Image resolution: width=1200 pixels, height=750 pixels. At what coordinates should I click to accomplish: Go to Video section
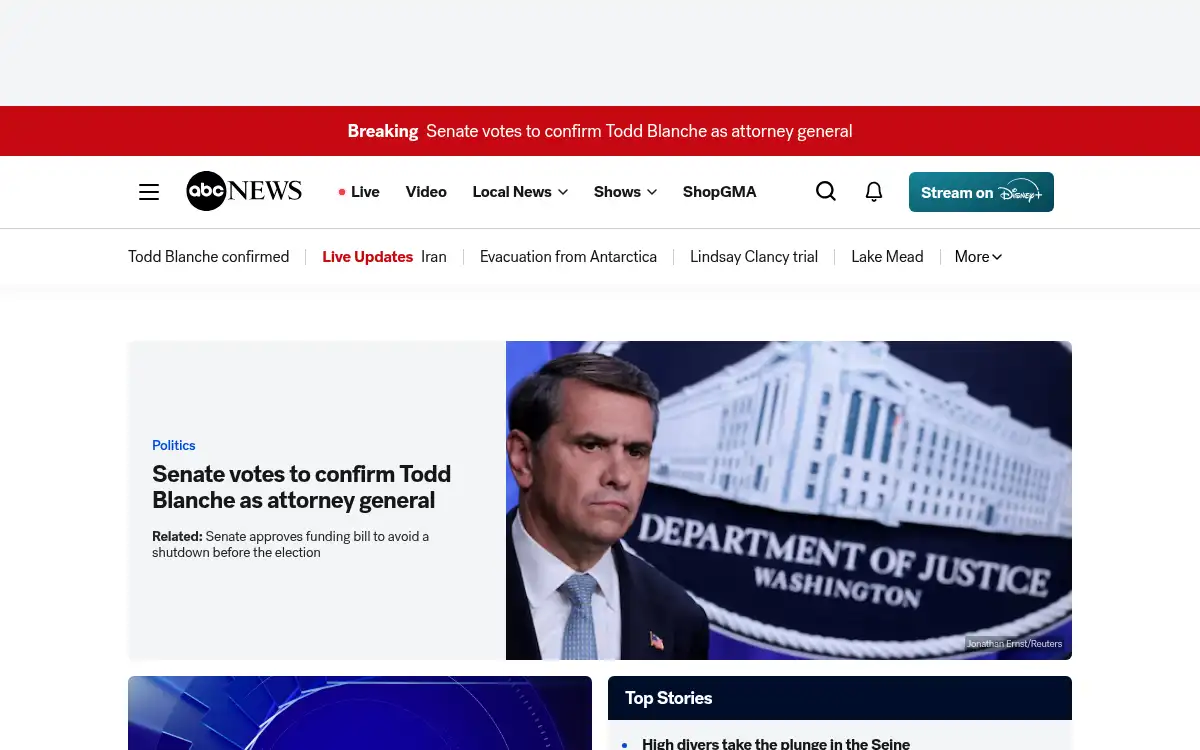pyautogui.click(x=426, y=192)
